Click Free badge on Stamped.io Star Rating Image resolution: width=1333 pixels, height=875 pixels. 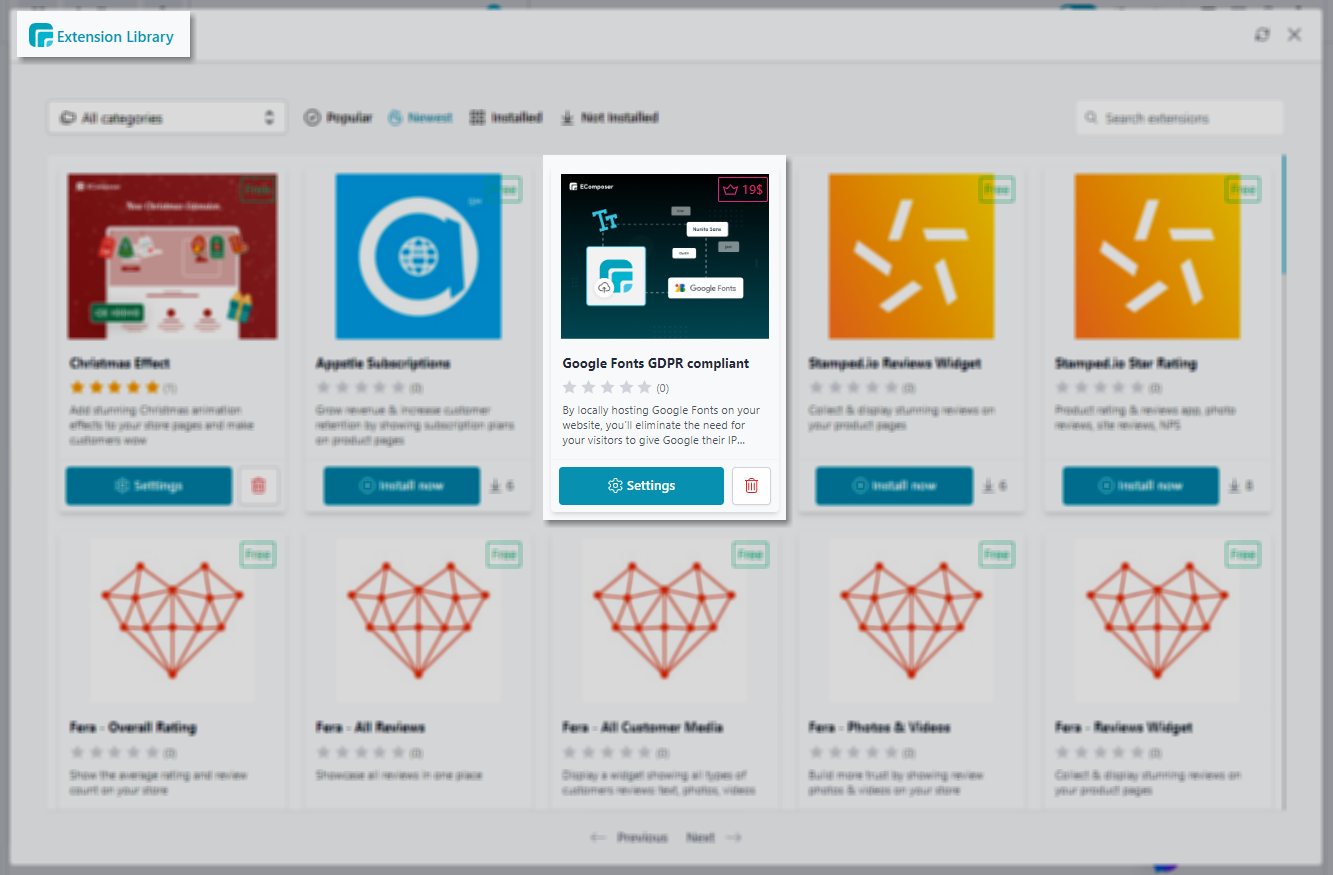(x=1243, y=189)
